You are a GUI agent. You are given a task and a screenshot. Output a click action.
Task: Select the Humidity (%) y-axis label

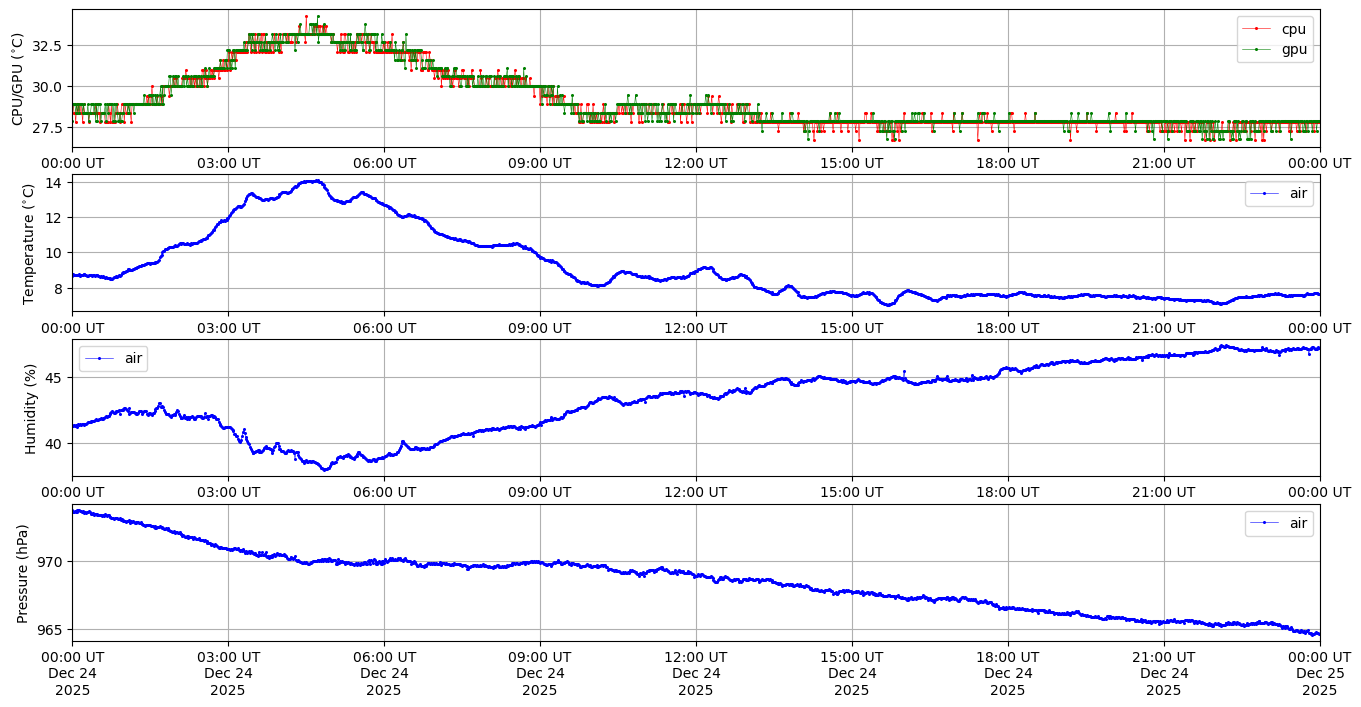[30, 407]
